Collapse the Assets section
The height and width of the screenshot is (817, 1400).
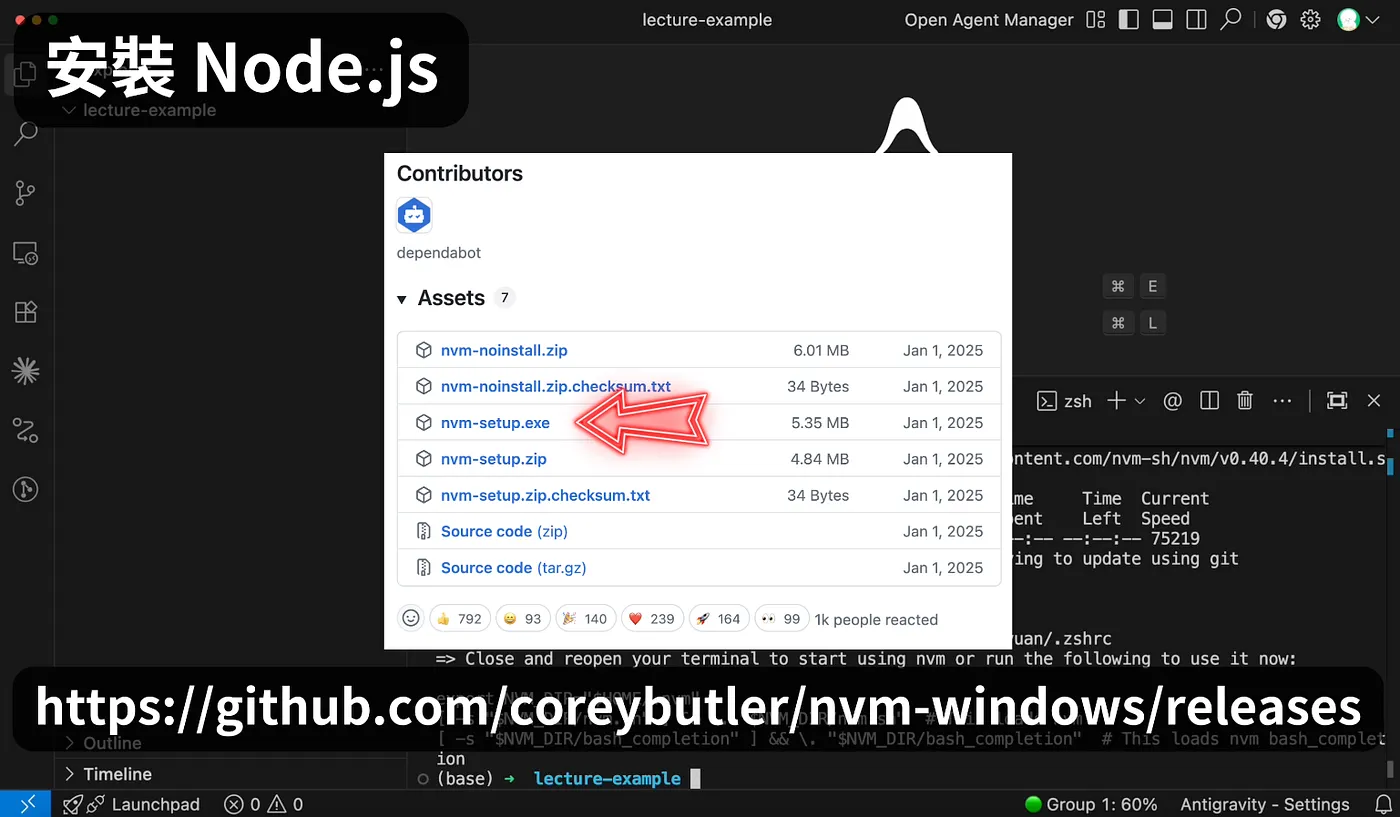tap(402, 299)
